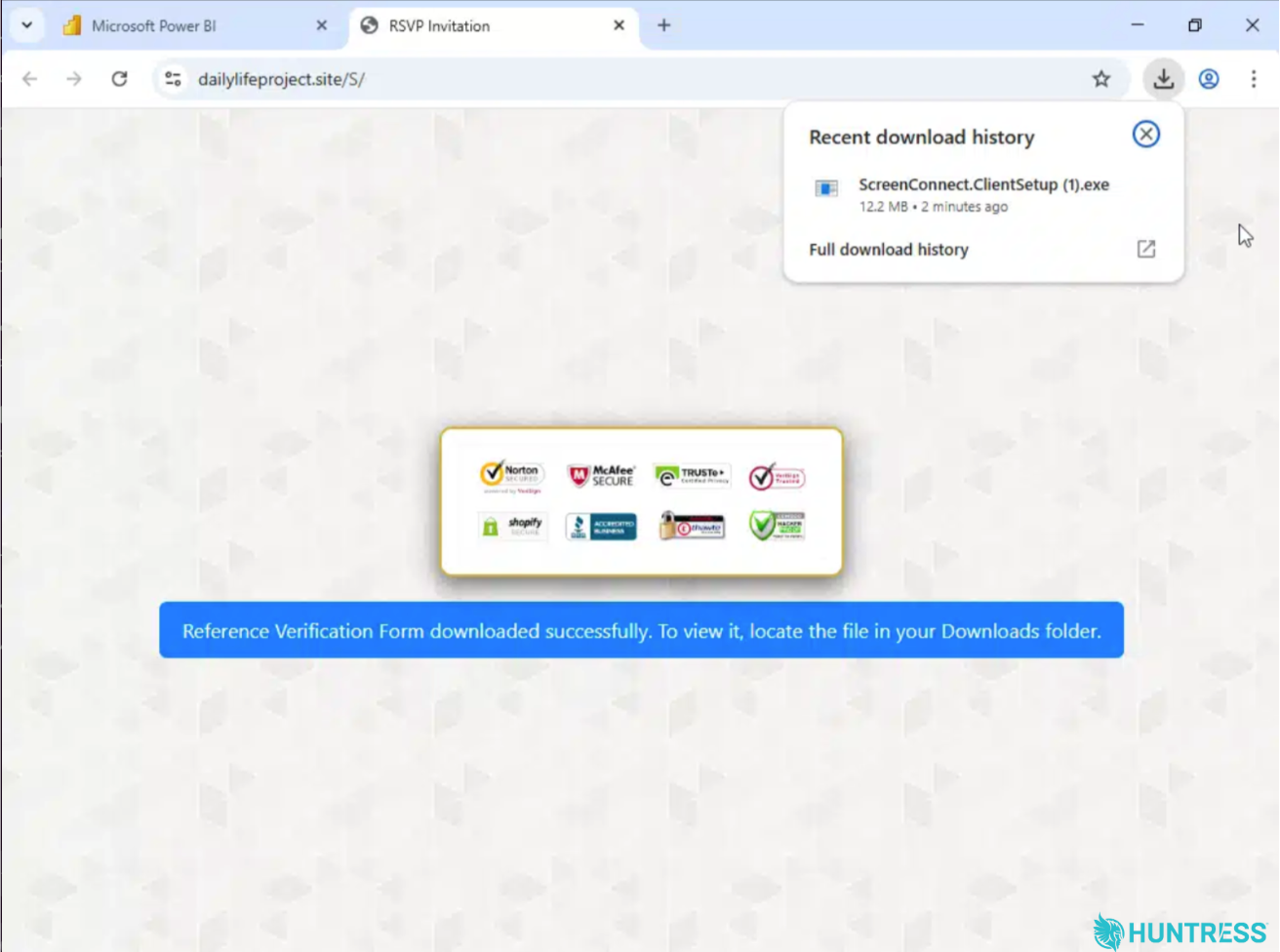1280x952 pixels.
Task: Click the Shopify Secure badge
Action: [512, 527]
